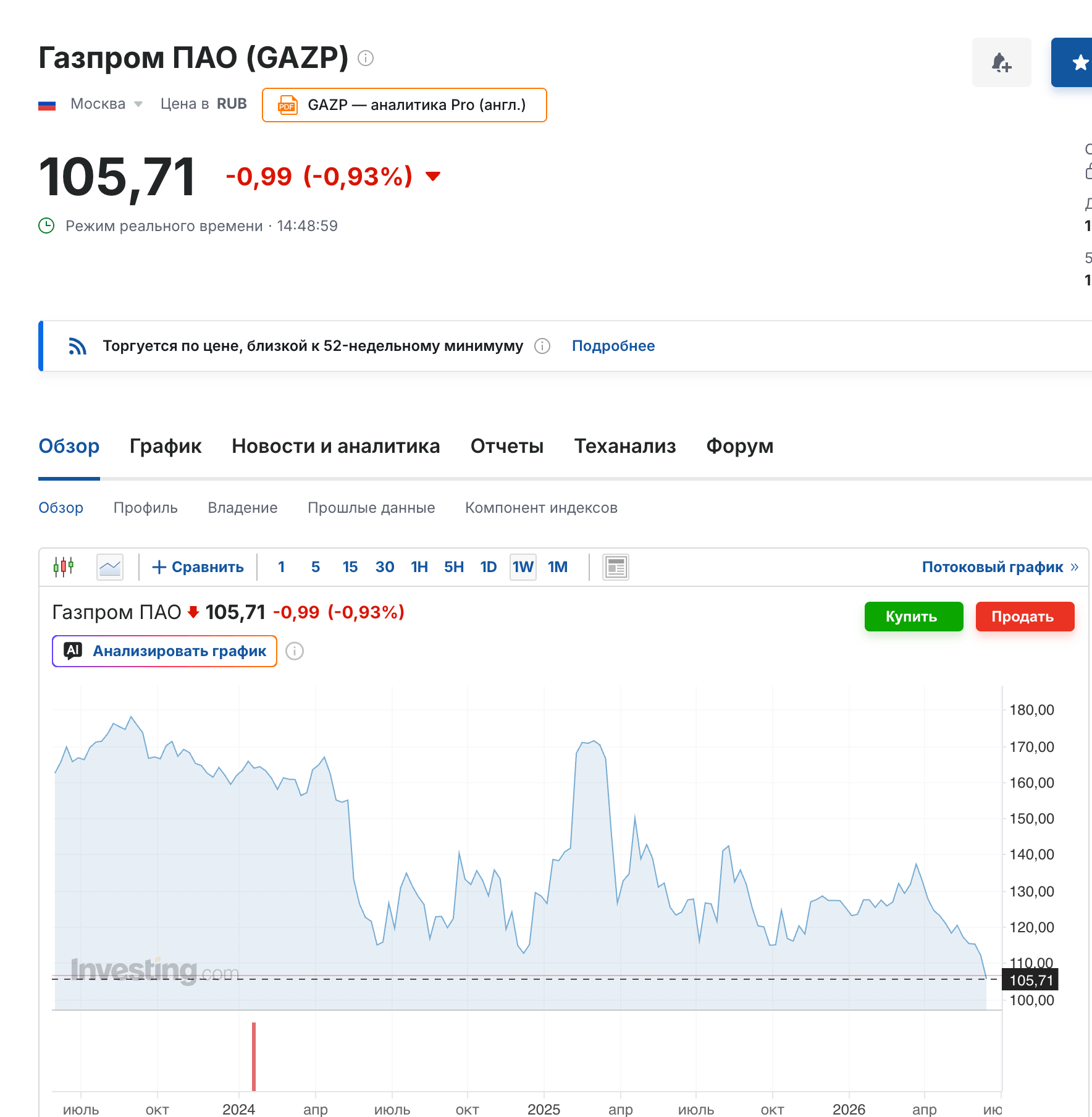Set chart interval to 30 minutes
The width and height of the screenshot is (1092, 1117).
point(385,567)
